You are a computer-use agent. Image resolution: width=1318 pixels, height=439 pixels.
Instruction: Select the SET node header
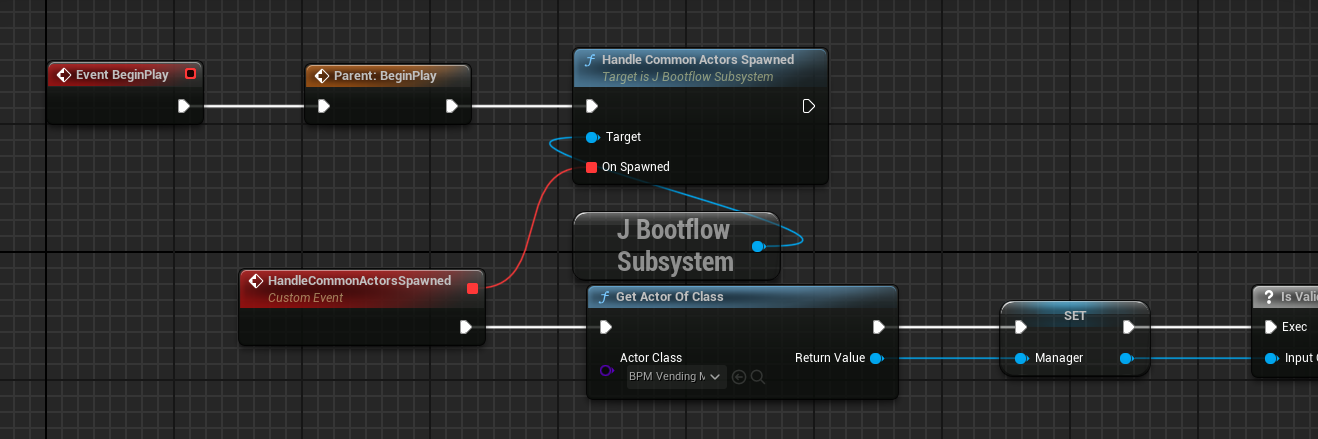pyautogui.click(x=1074, y=315)
